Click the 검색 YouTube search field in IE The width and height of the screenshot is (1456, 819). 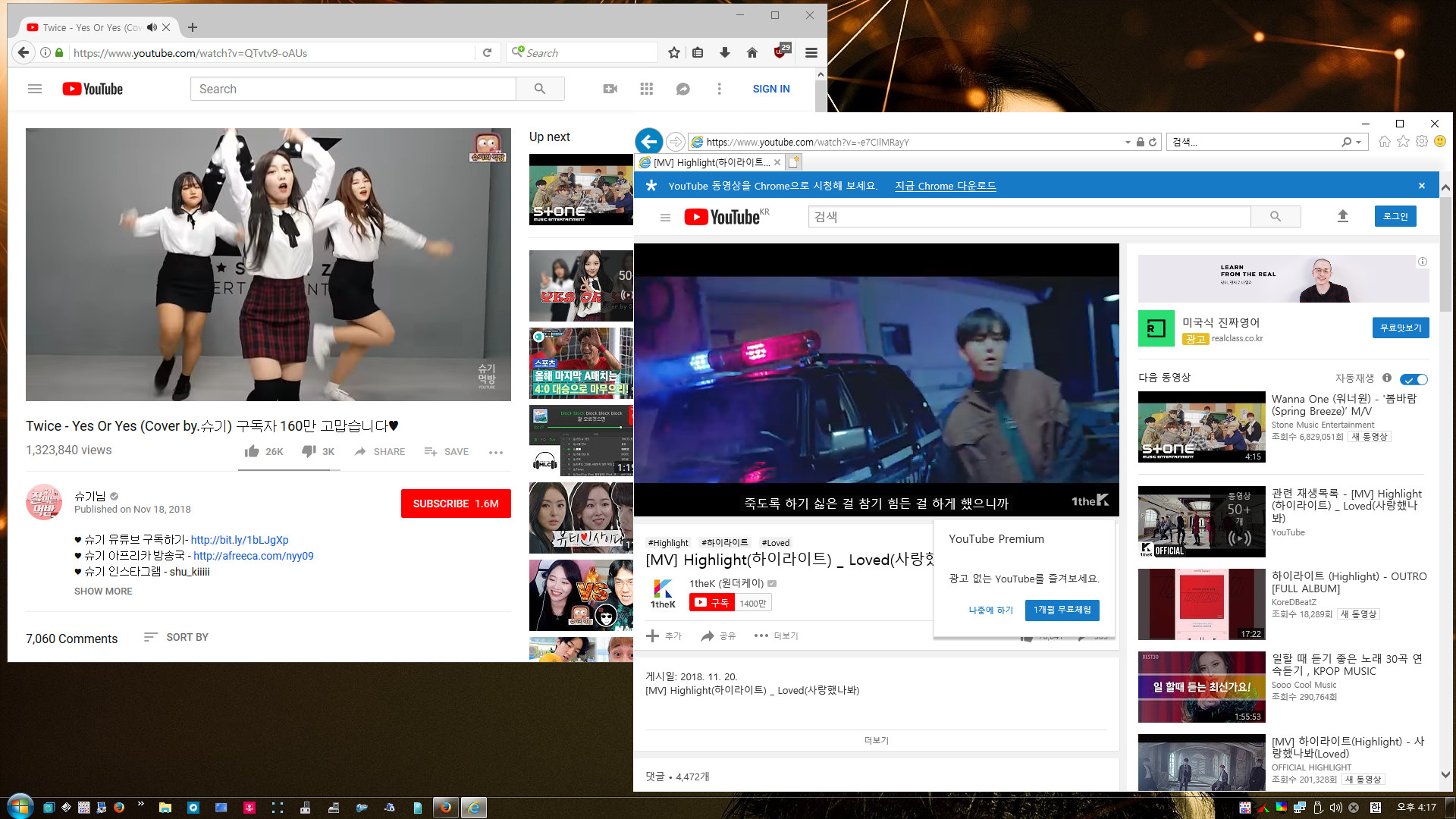point(1029,217)
